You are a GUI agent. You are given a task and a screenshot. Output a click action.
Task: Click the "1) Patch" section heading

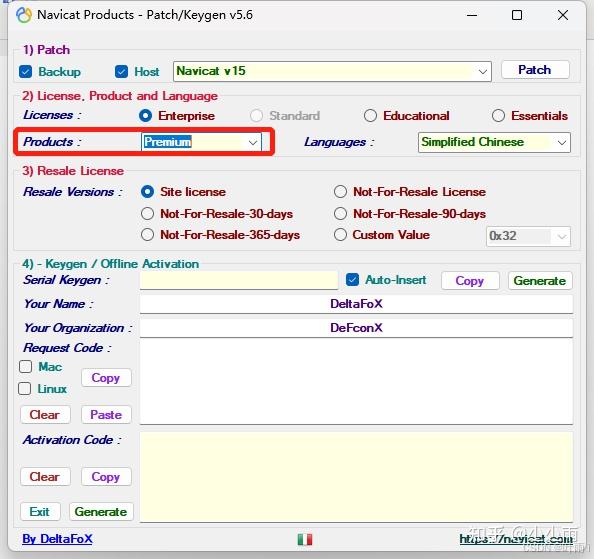click(x=46, y=50)
